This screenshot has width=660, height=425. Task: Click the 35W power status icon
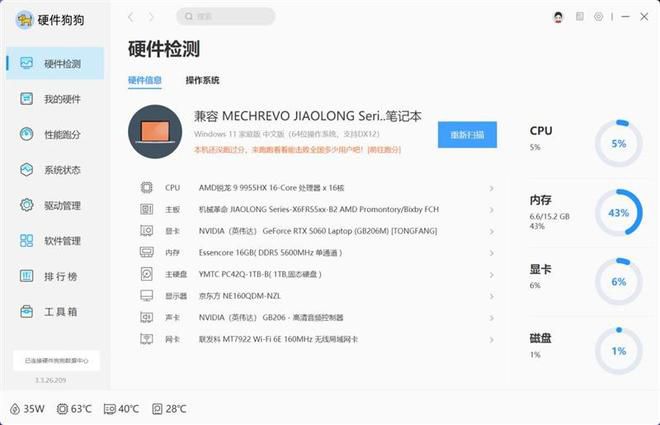pyautogui.click(x=15, y=409)
